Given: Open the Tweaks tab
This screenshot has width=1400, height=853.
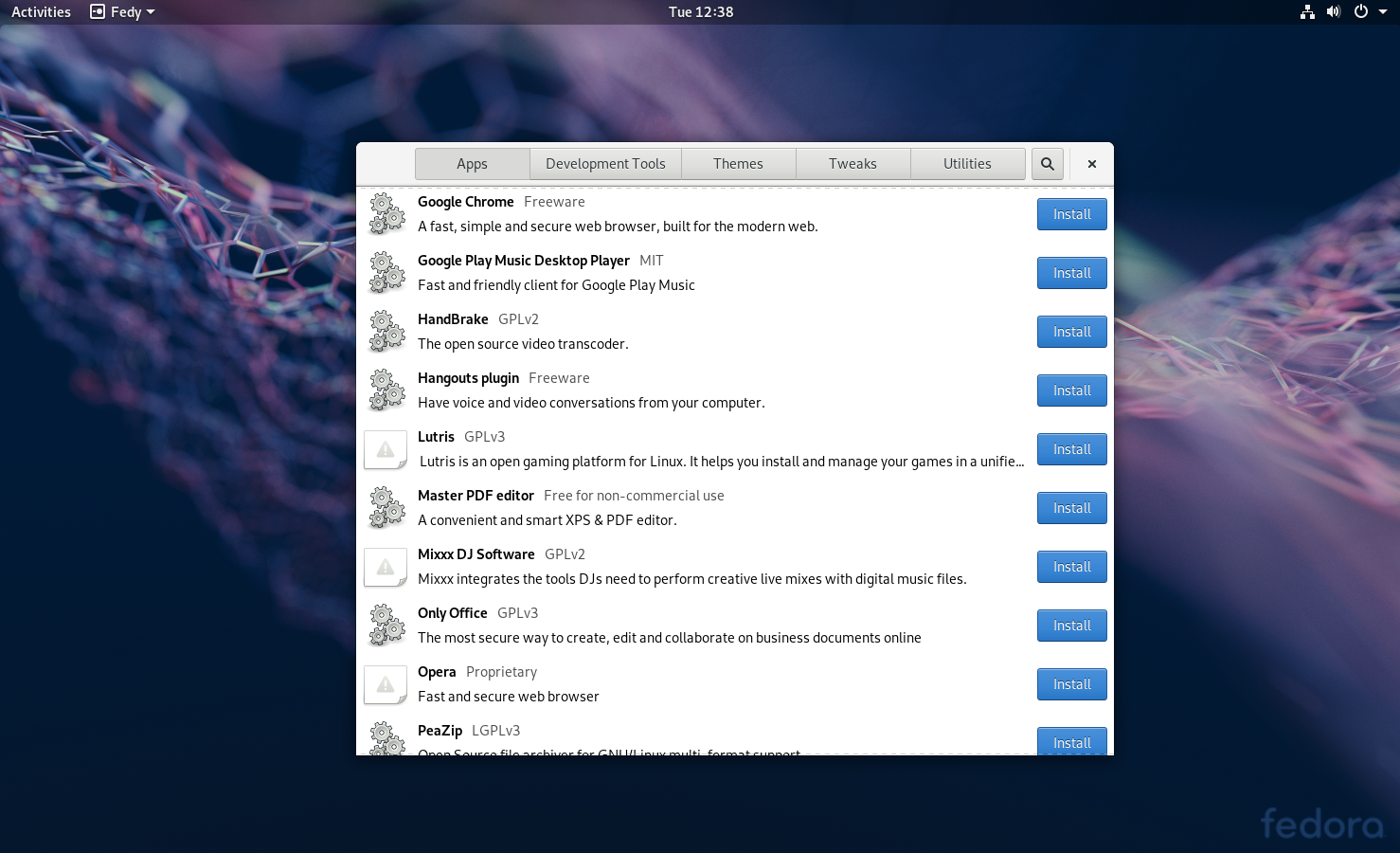Looking at the screenshot, I should [x=853, y=164].
